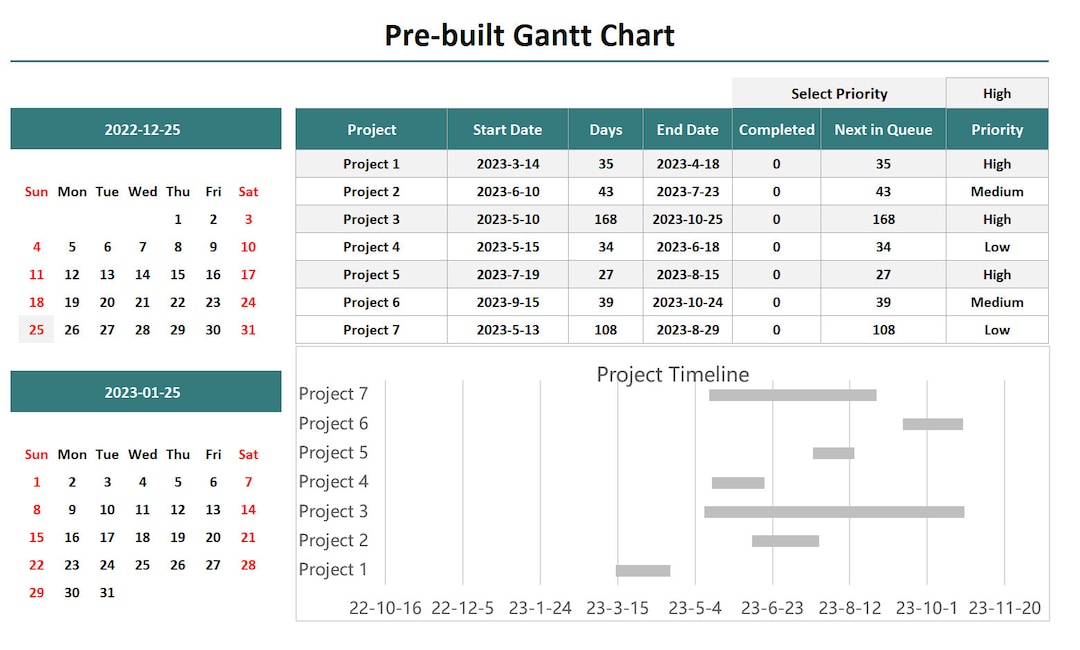
Task: Select the 23-3-15 axis label on the chart
Action: (x=617, y=607)
